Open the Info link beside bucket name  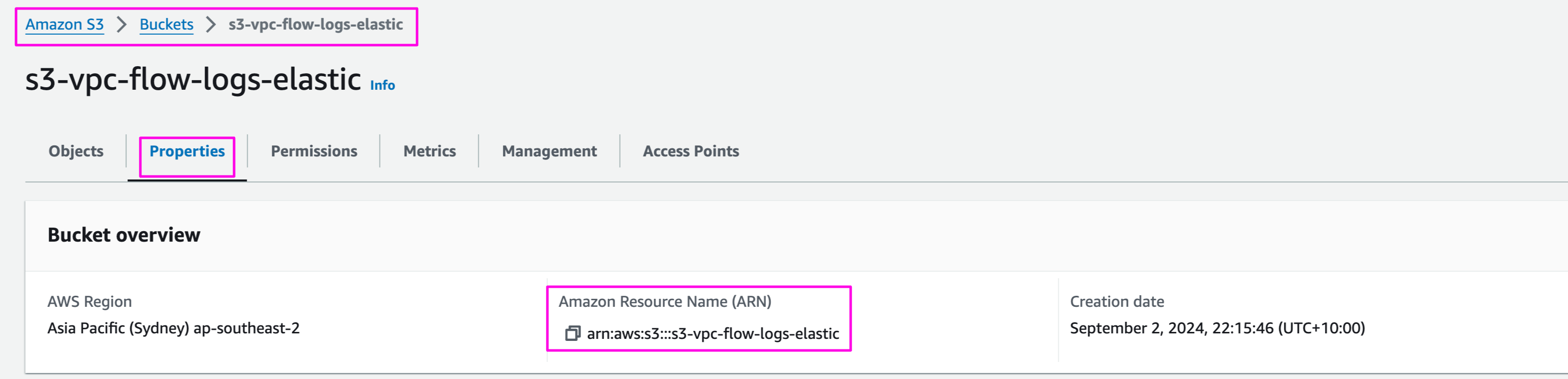[x=382, y=85]
